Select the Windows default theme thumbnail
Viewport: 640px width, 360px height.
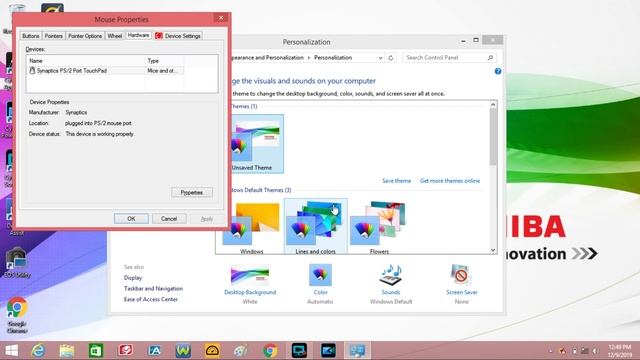click(251, 228)
